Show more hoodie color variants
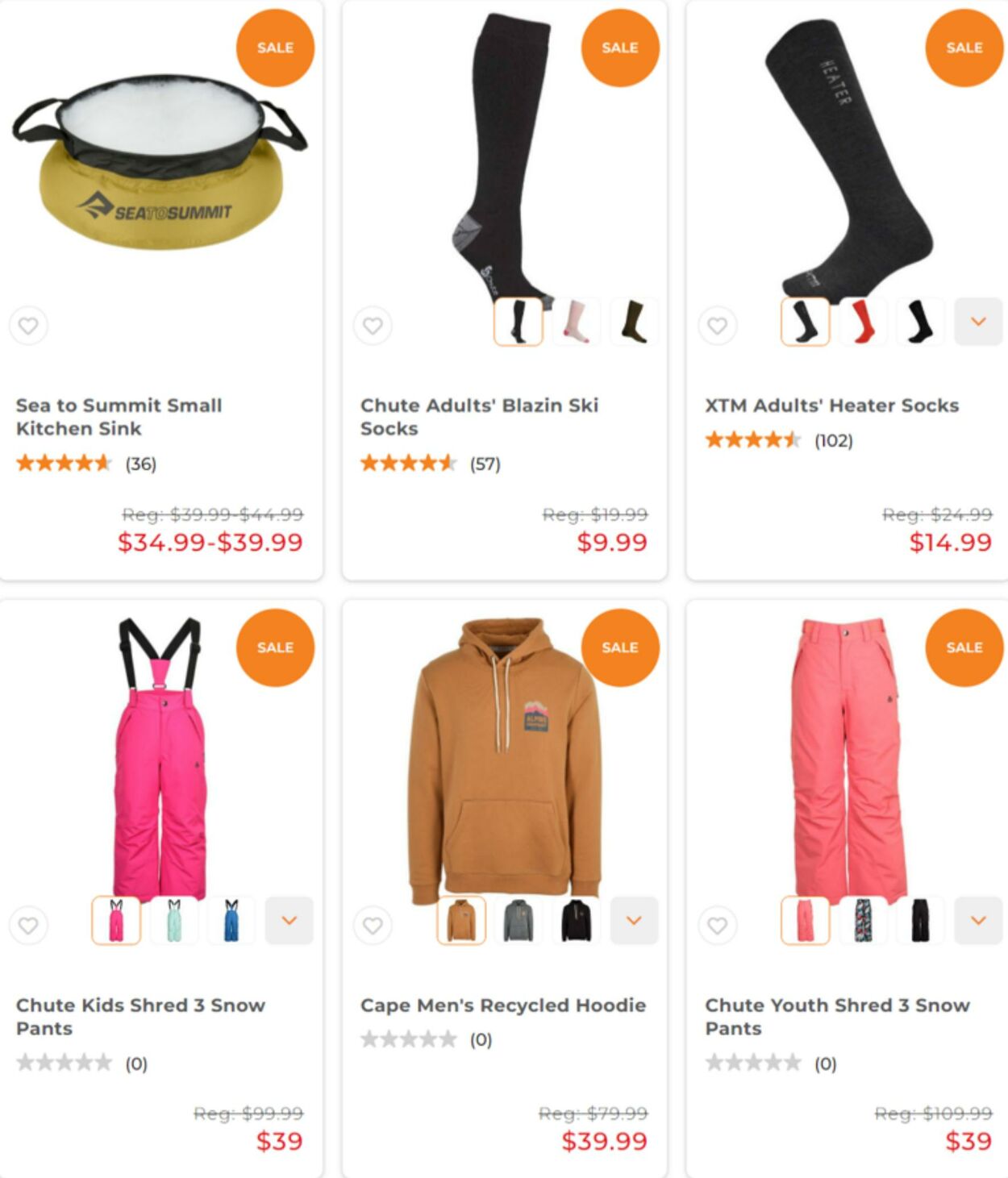The height and width of the screenshot is (1178, 1008). (x=634, y=920)
